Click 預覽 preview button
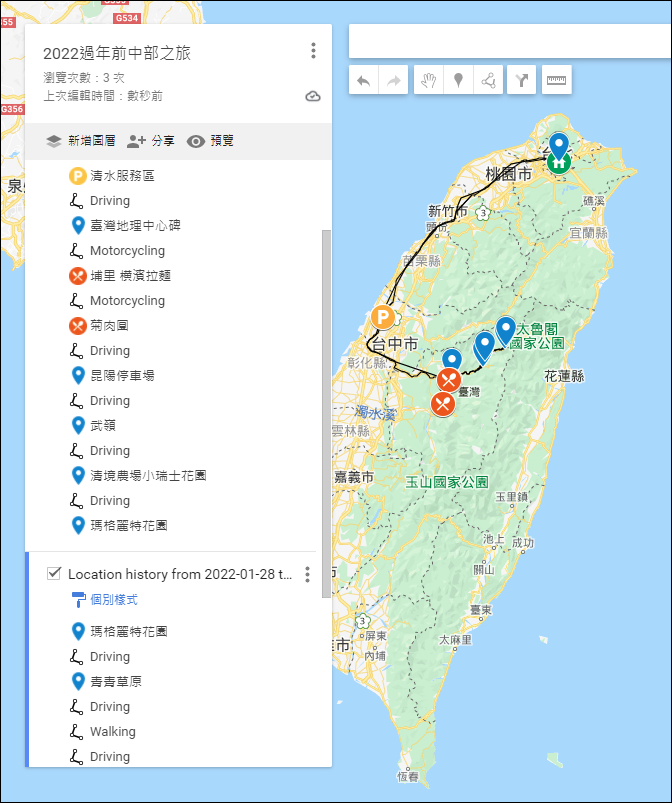Image resolution: width=672 pixels, height=803 pixels. [210, 141]
